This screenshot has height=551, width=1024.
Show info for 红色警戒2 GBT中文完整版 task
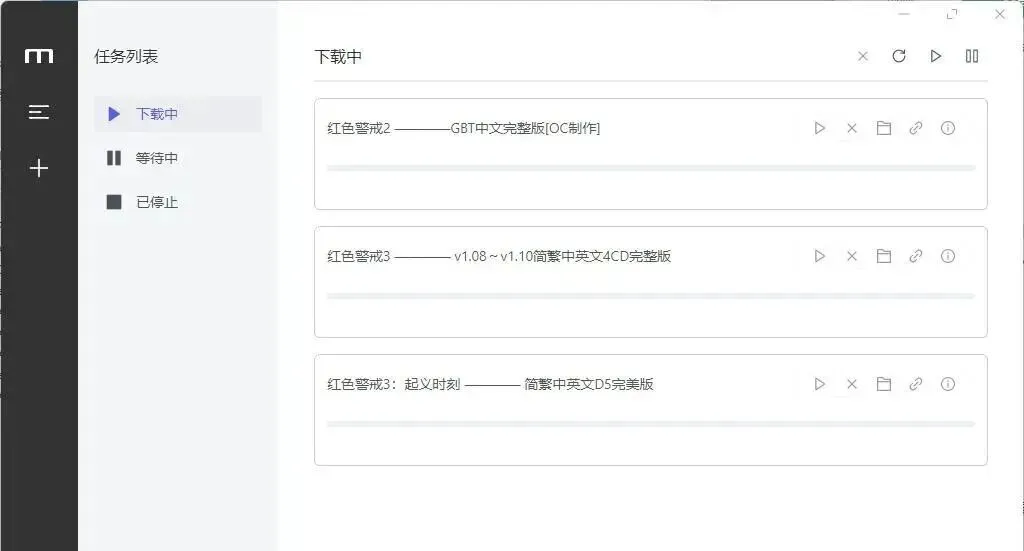948,128
